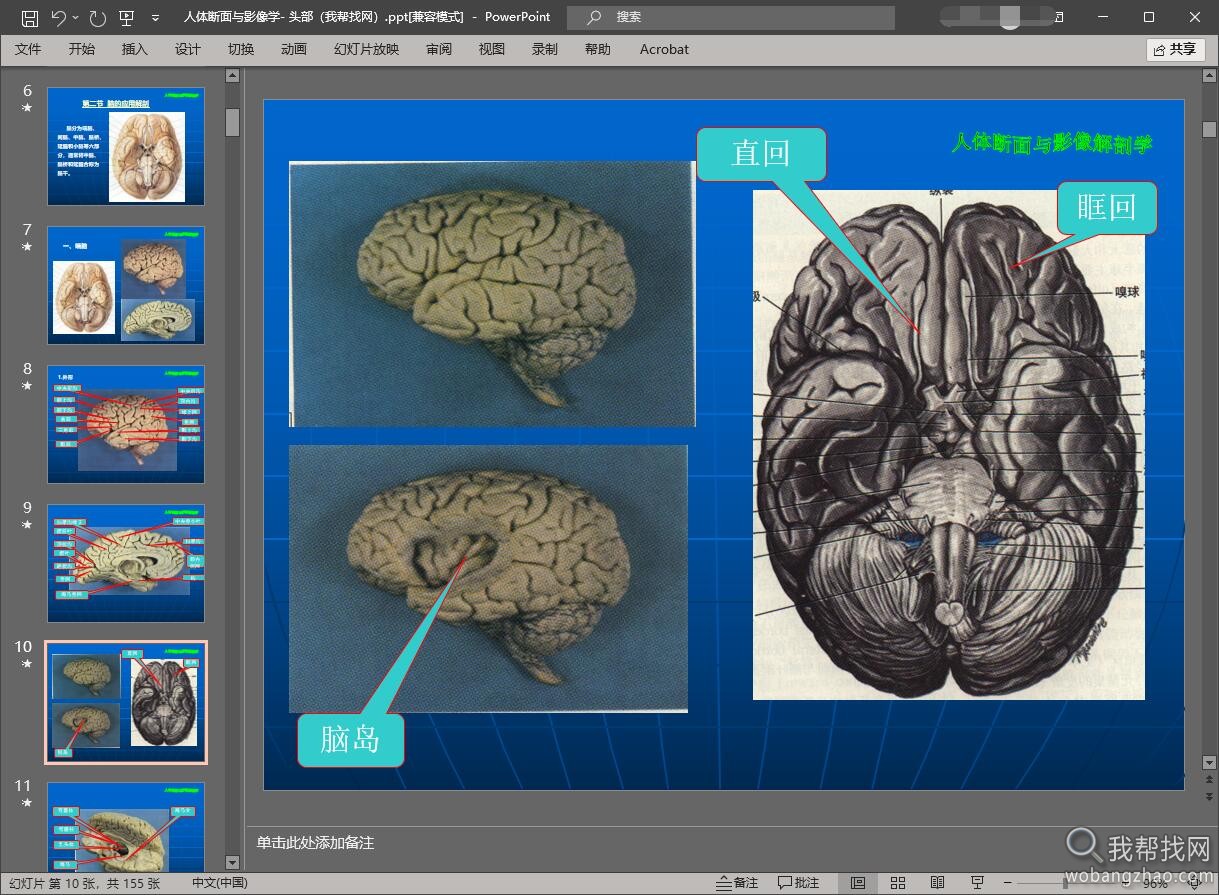The height and width of the screenshot is (895, 1219).
Task: Select the insula brain photo at lower left
Action: pyautogui.click(x=488, y=578)
